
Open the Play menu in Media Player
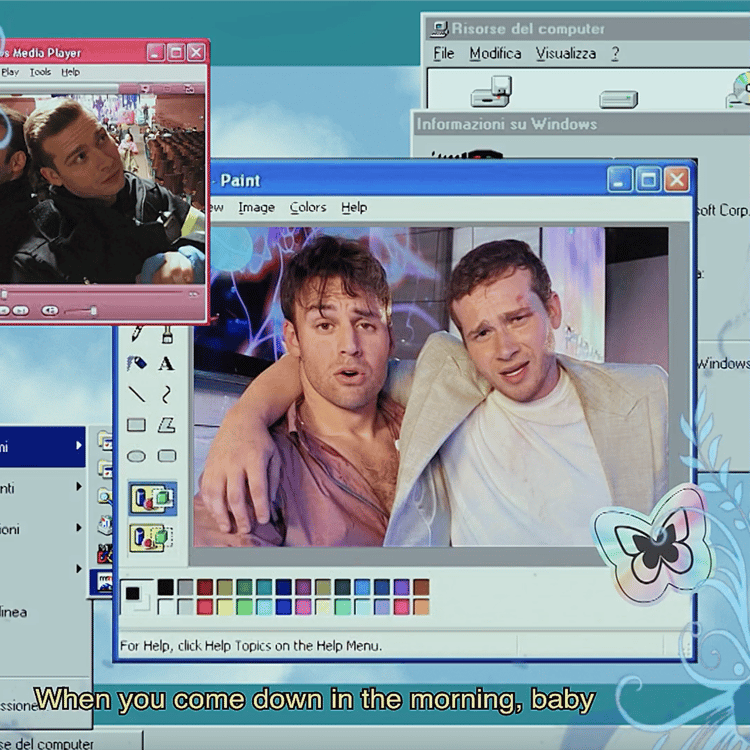coord(10,72)
